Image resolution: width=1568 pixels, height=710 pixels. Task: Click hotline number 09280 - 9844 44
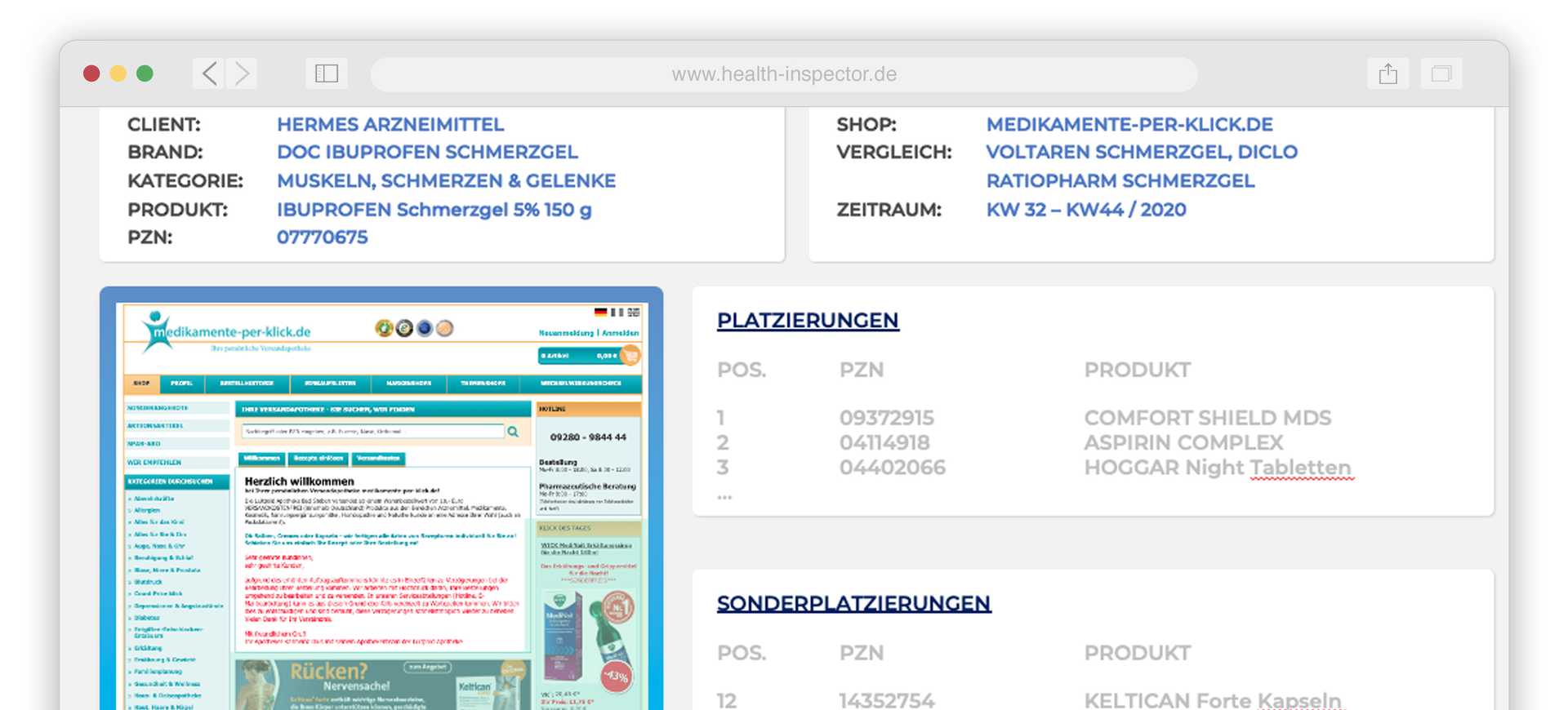[588, 437]
